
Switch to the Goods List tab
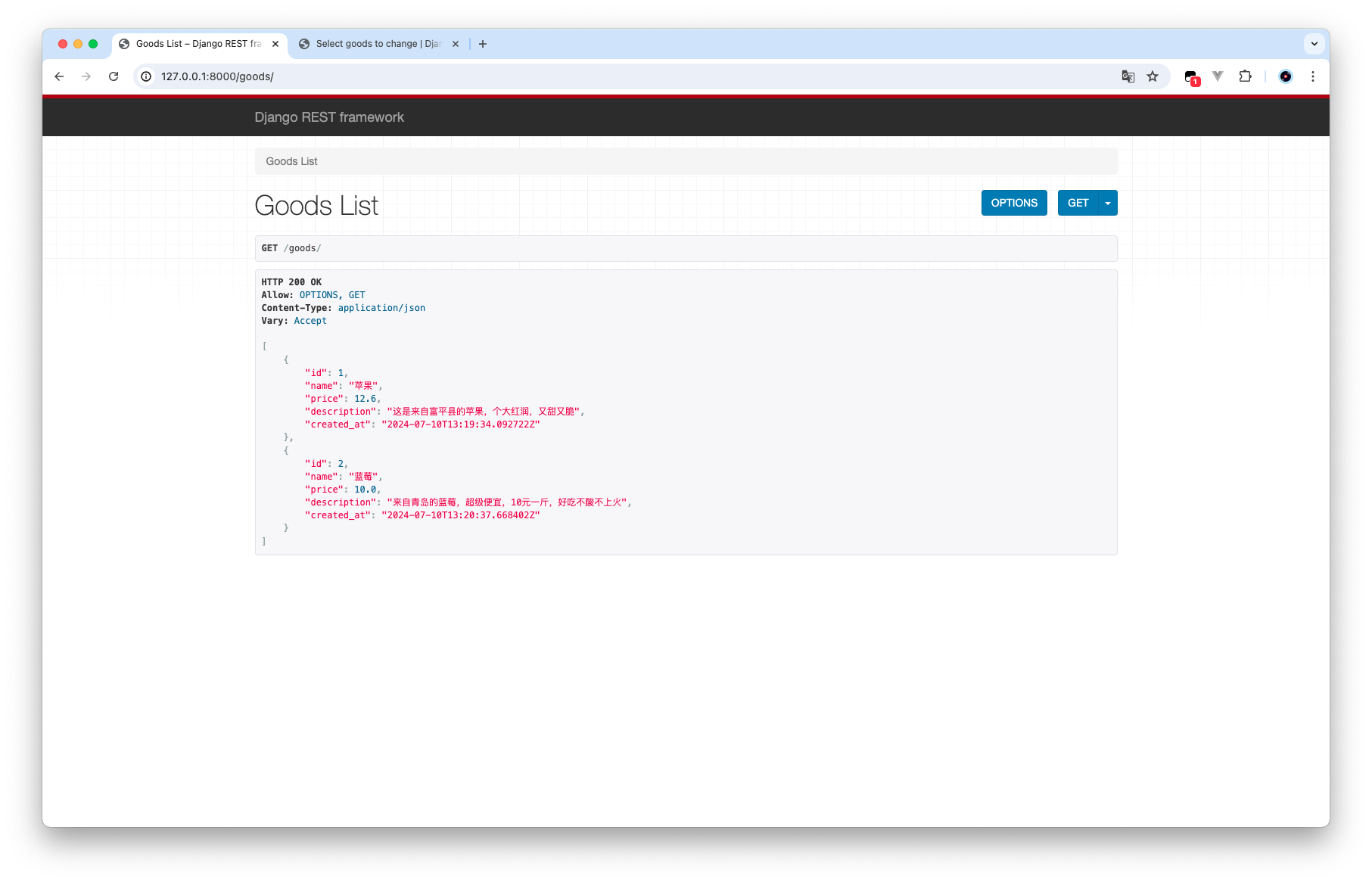[200, 44]
